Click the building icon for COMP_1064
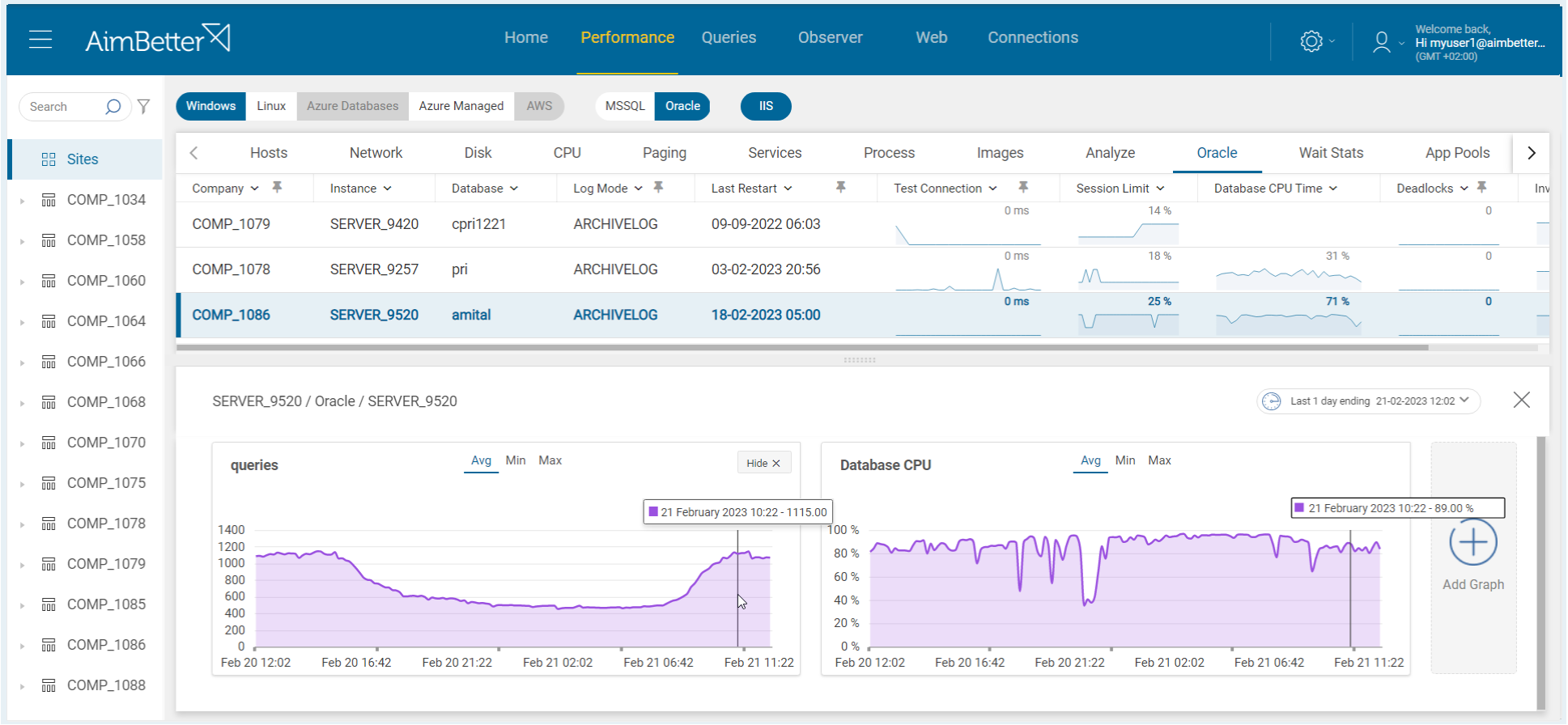The image size is (1568, 725). click(49, 321)
